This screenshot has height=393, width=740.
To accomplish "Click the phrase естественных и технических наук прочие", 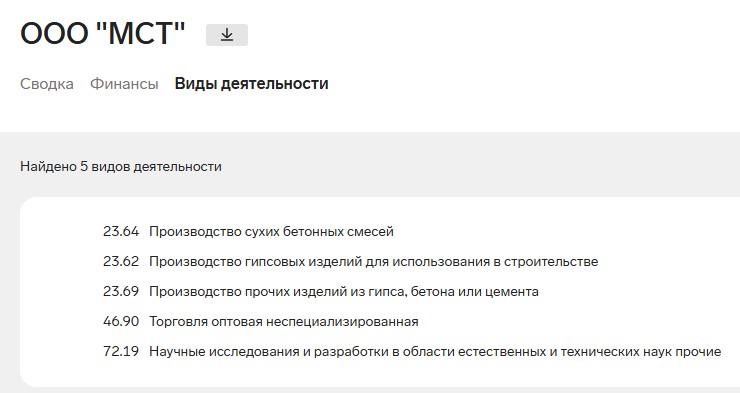I will coord(589,351).
